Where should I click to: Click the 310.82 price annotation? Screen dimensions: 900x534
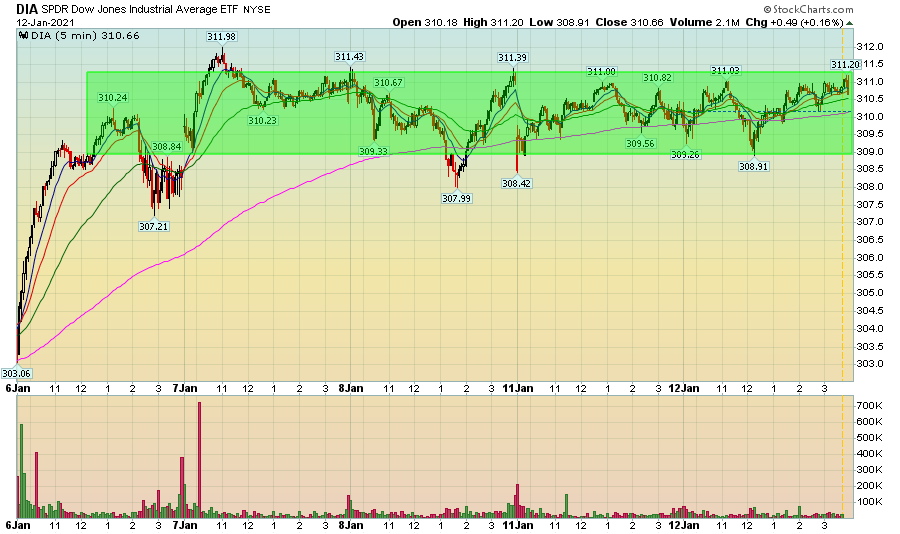click(658, 78)
